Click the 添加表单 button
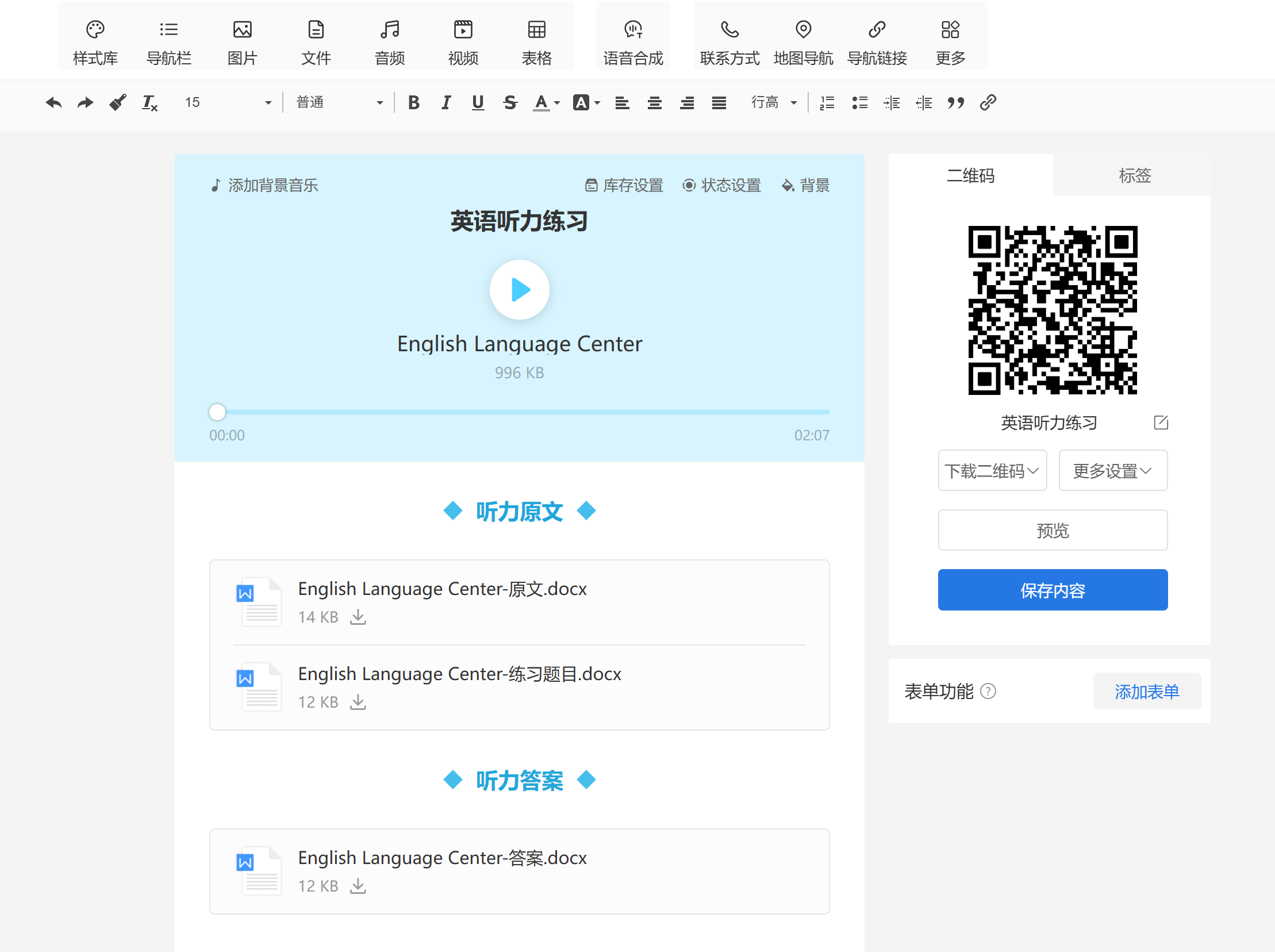 pyautogui.click(x=1146, y=691)
